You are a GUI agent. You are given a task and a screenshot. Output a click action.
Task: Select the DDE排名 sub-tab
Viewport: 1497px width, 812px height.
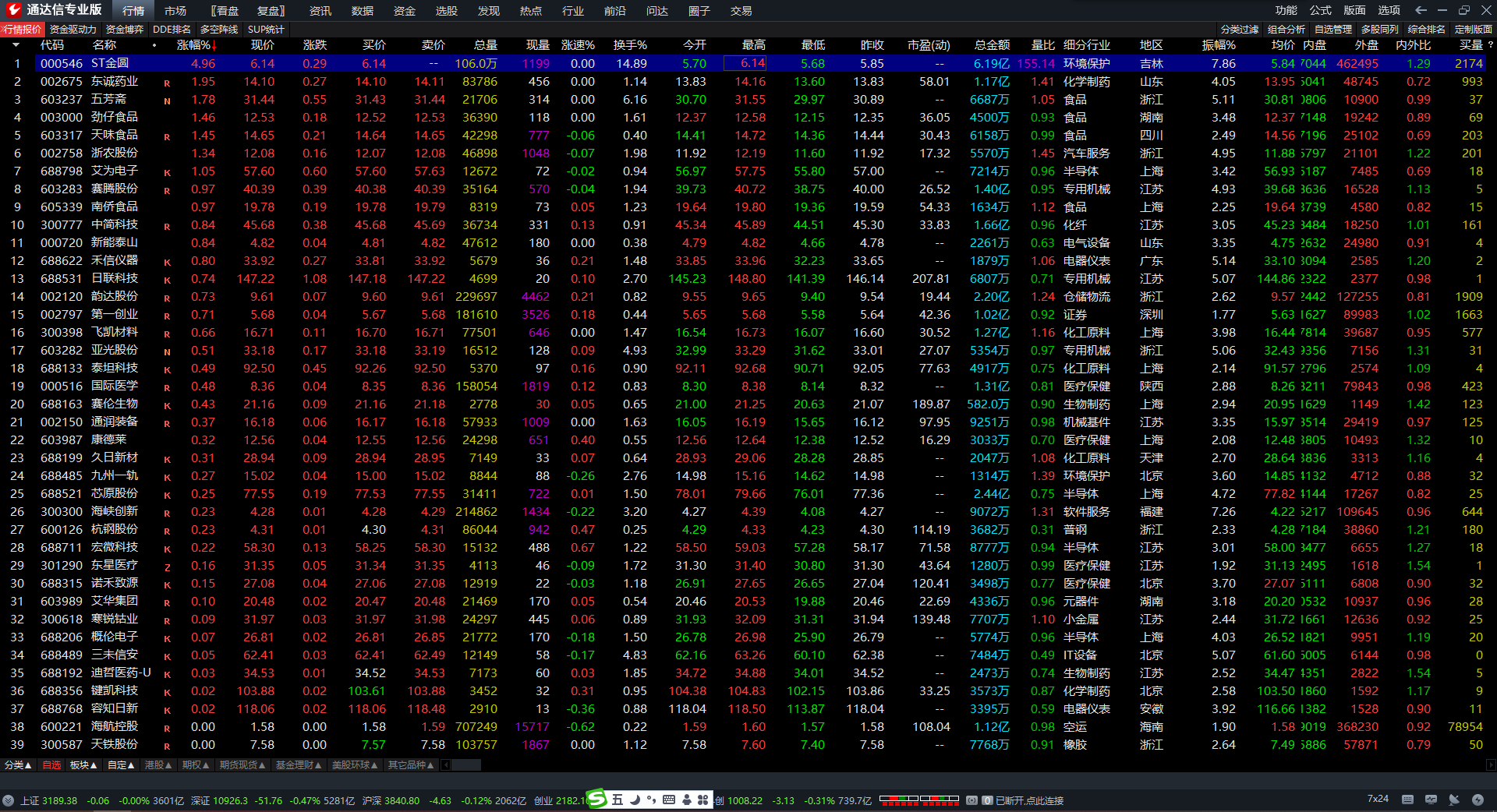tap(172, 30)
